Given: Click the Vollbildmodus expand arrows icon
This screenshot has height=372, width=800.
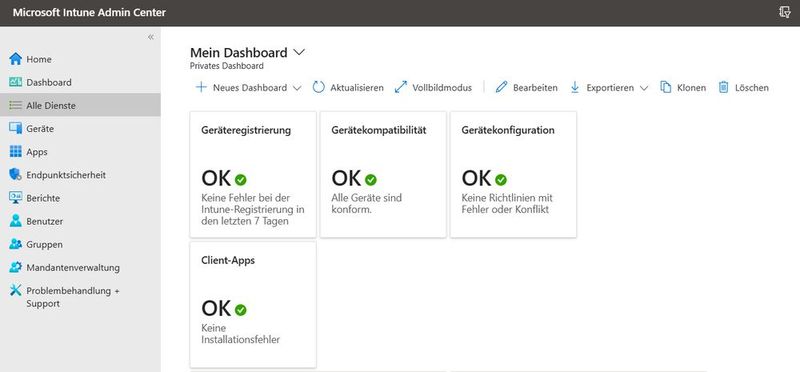Looking at the screenshot, I should click(x=401, y=88).
